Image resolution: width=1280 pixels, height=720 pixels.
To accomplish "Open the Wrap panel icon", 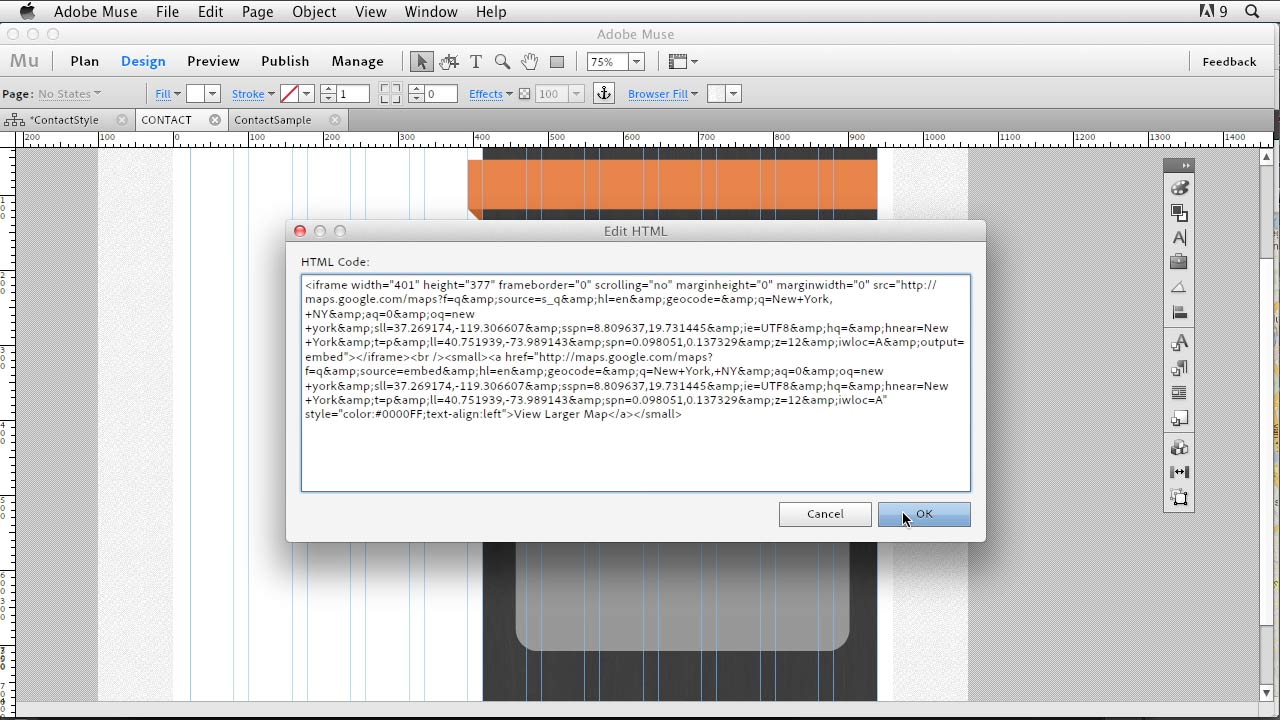I will pos(1180,393).
